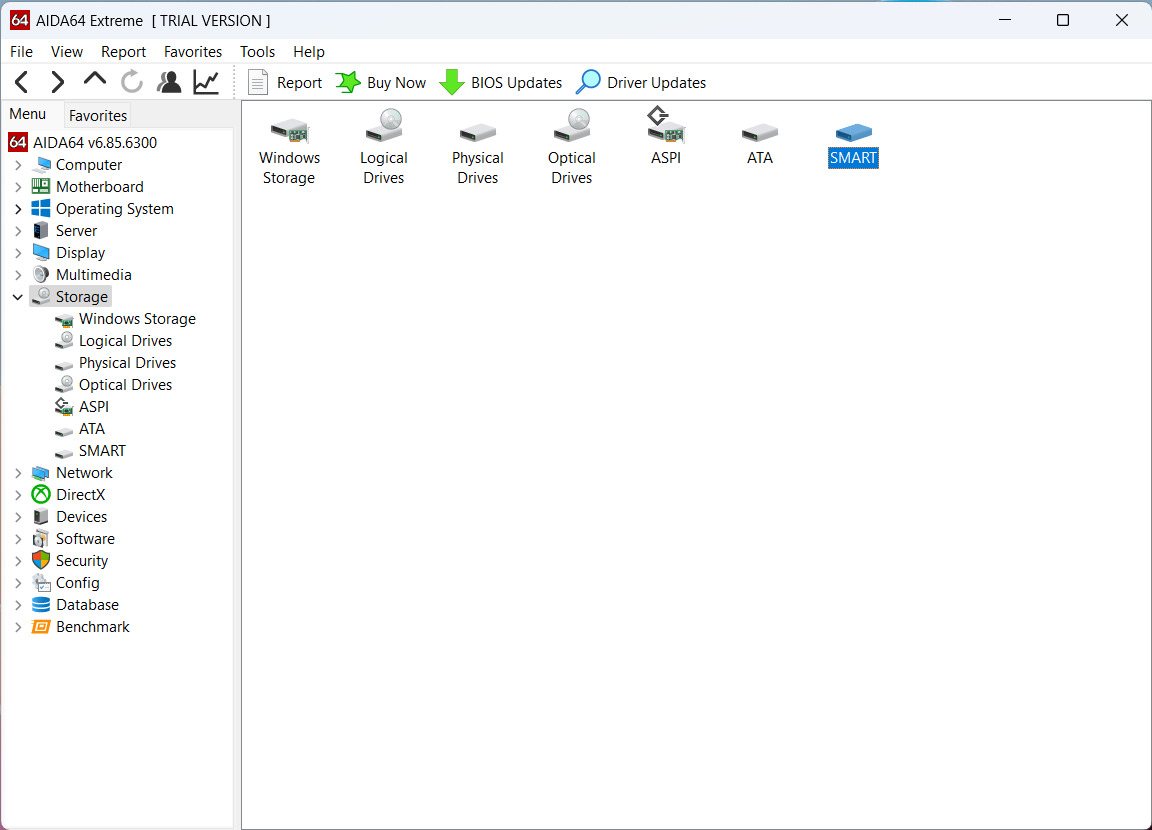The image size is (1152, 830).
Task: Open the Tools menu
Action: [257, 51]
